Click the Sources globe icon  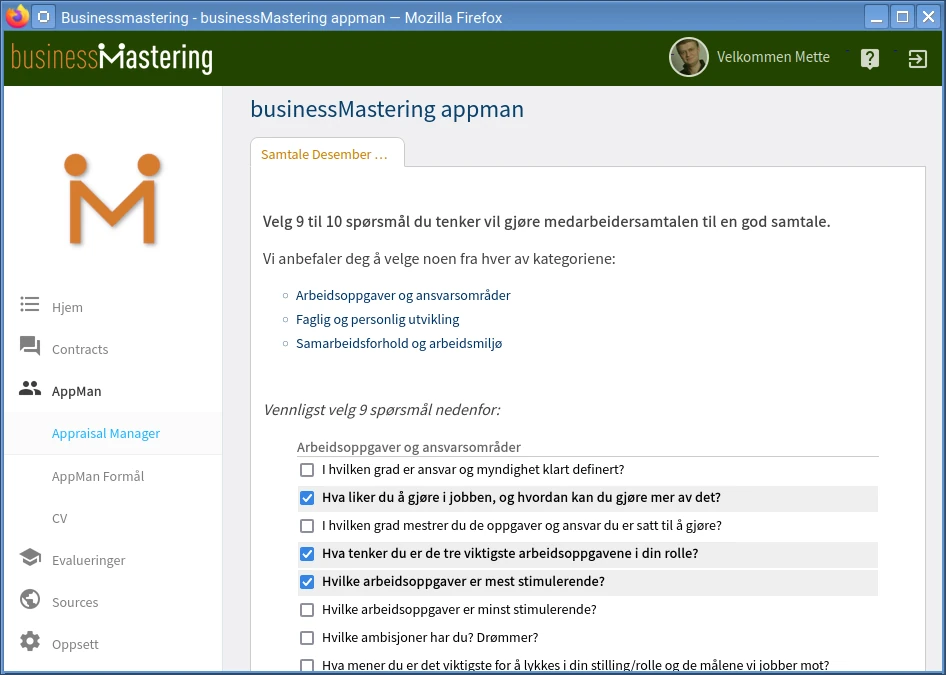click(30, 600)
